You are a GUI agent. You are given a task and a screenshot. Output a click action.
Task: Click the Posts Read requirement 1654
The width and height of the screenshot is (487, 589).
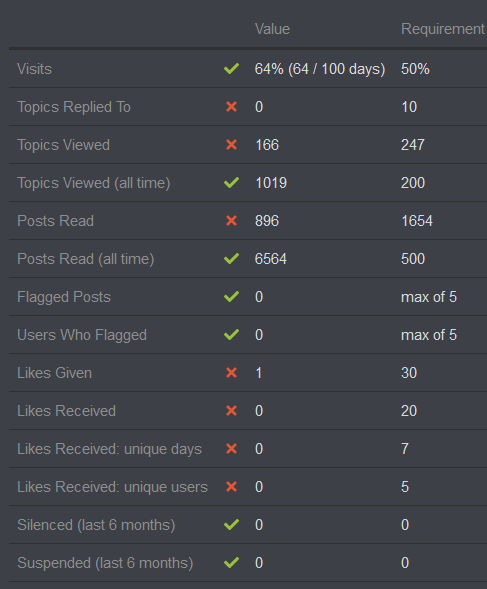(x=417, y=221)
